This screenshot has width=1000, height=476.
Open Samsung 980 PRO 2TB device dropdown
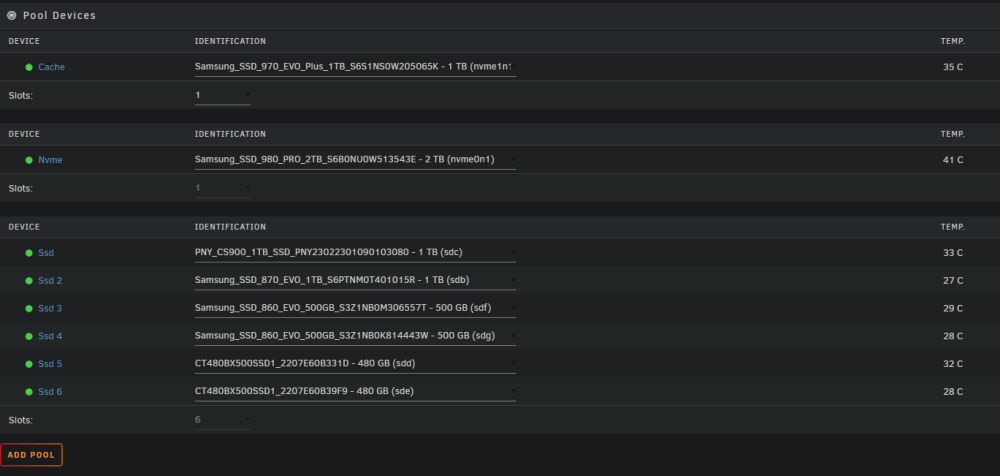(355, 160)
